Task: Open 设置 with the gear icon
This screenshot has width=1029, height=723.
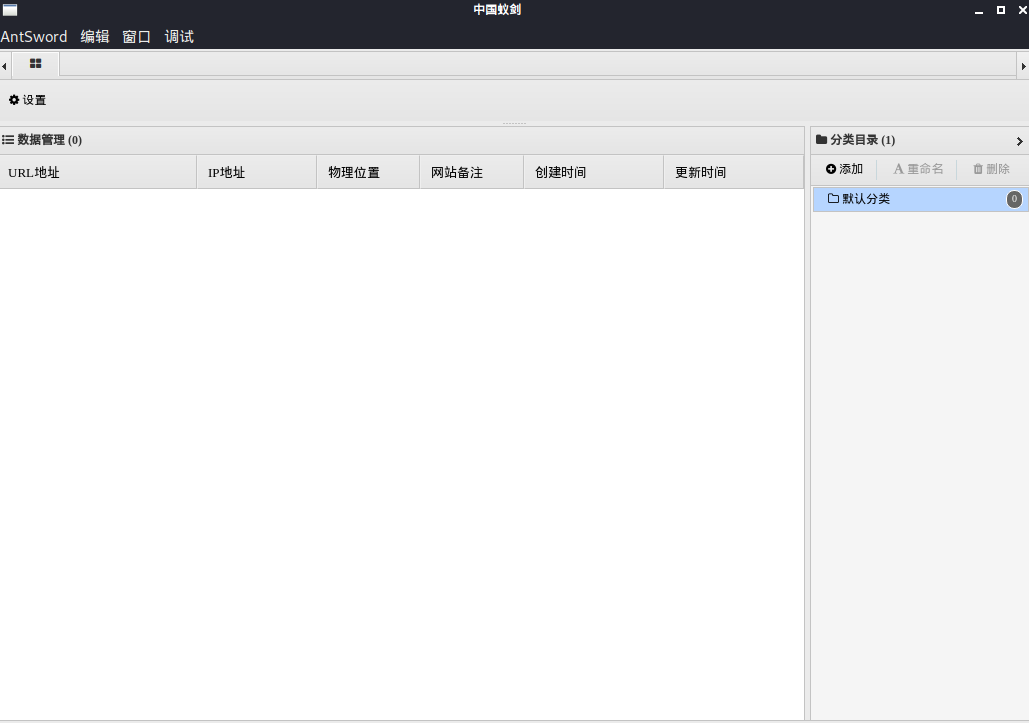Action: 28,100
